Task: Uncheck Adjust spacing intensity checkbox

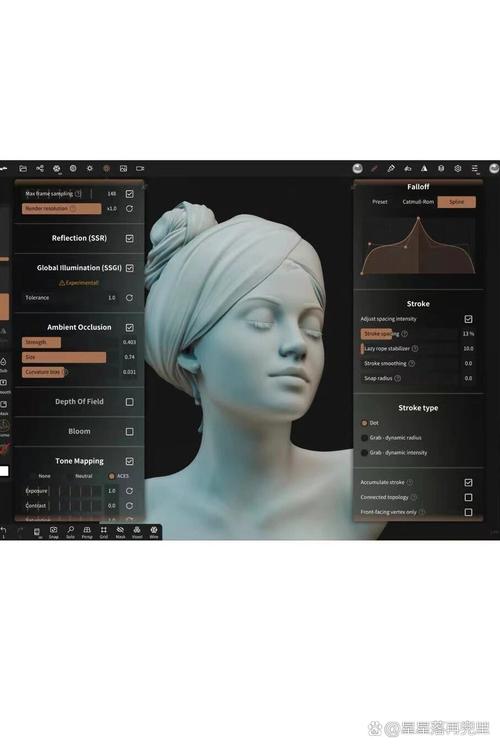Action: [469, 319]
